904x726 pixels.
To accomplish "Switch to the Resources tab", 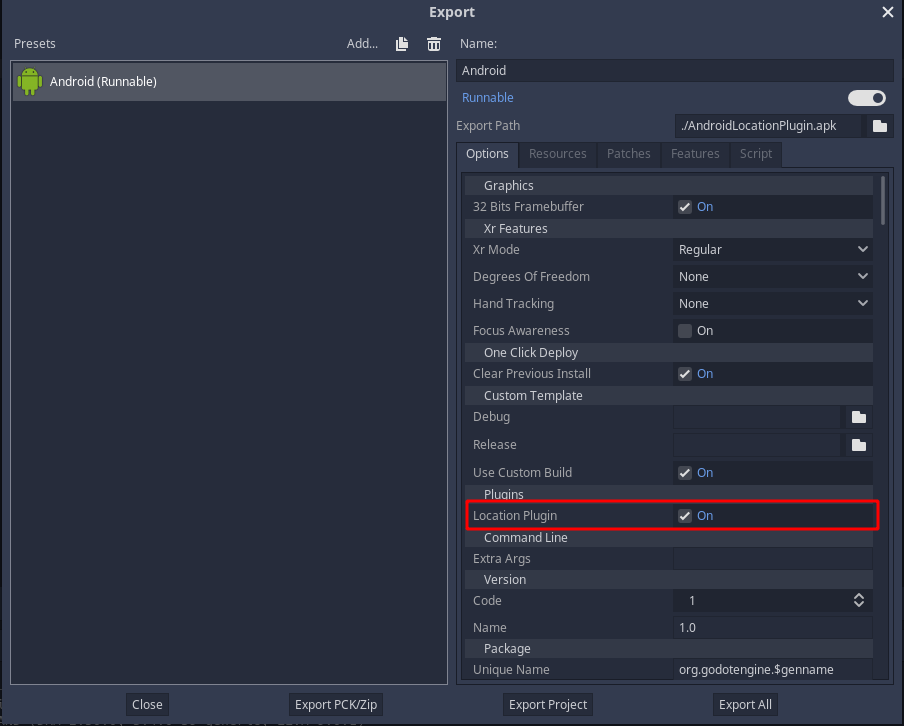I will point(557,154).
